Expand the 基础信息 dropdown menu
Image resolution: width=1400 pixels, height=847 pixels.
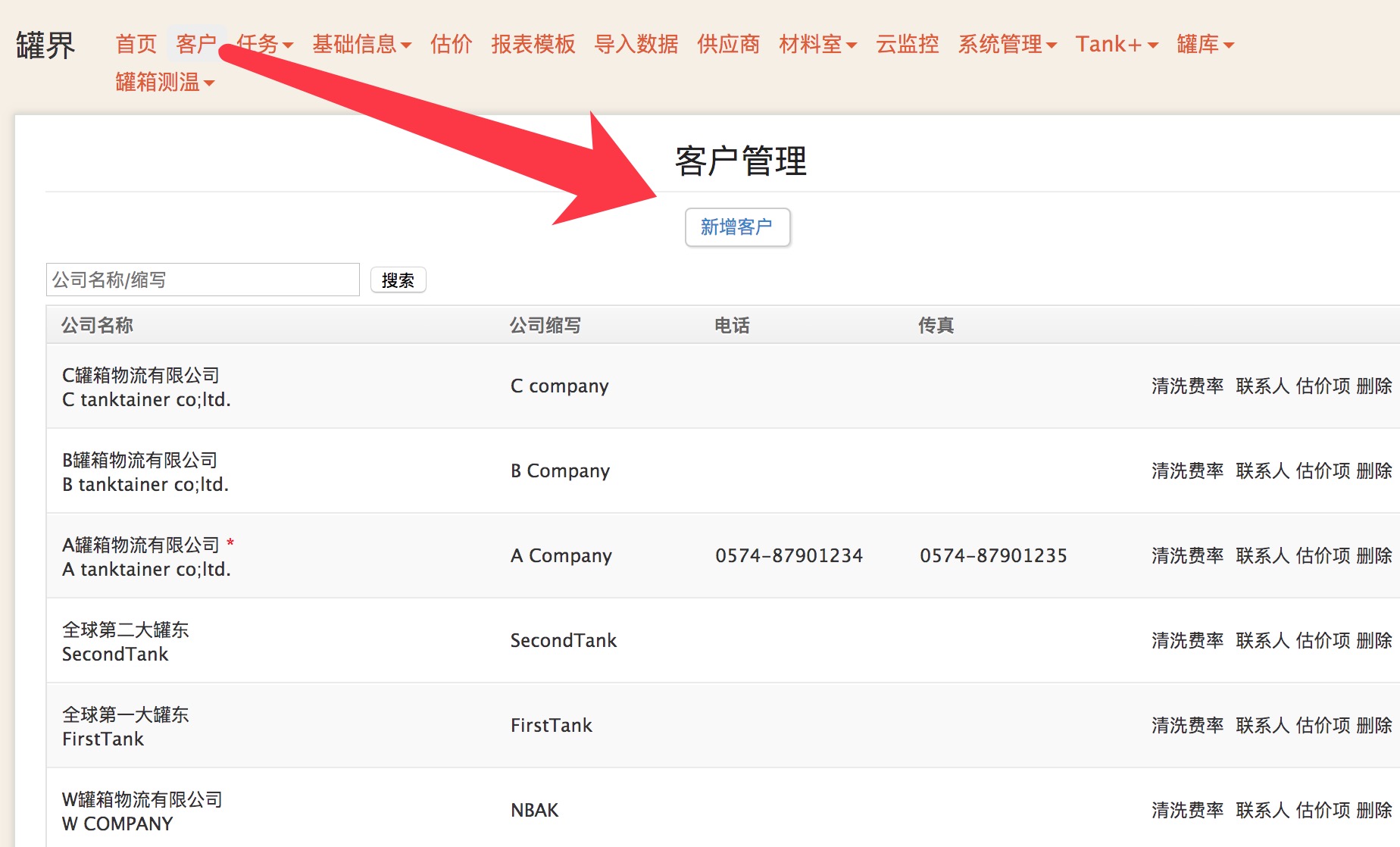point(361,45)
